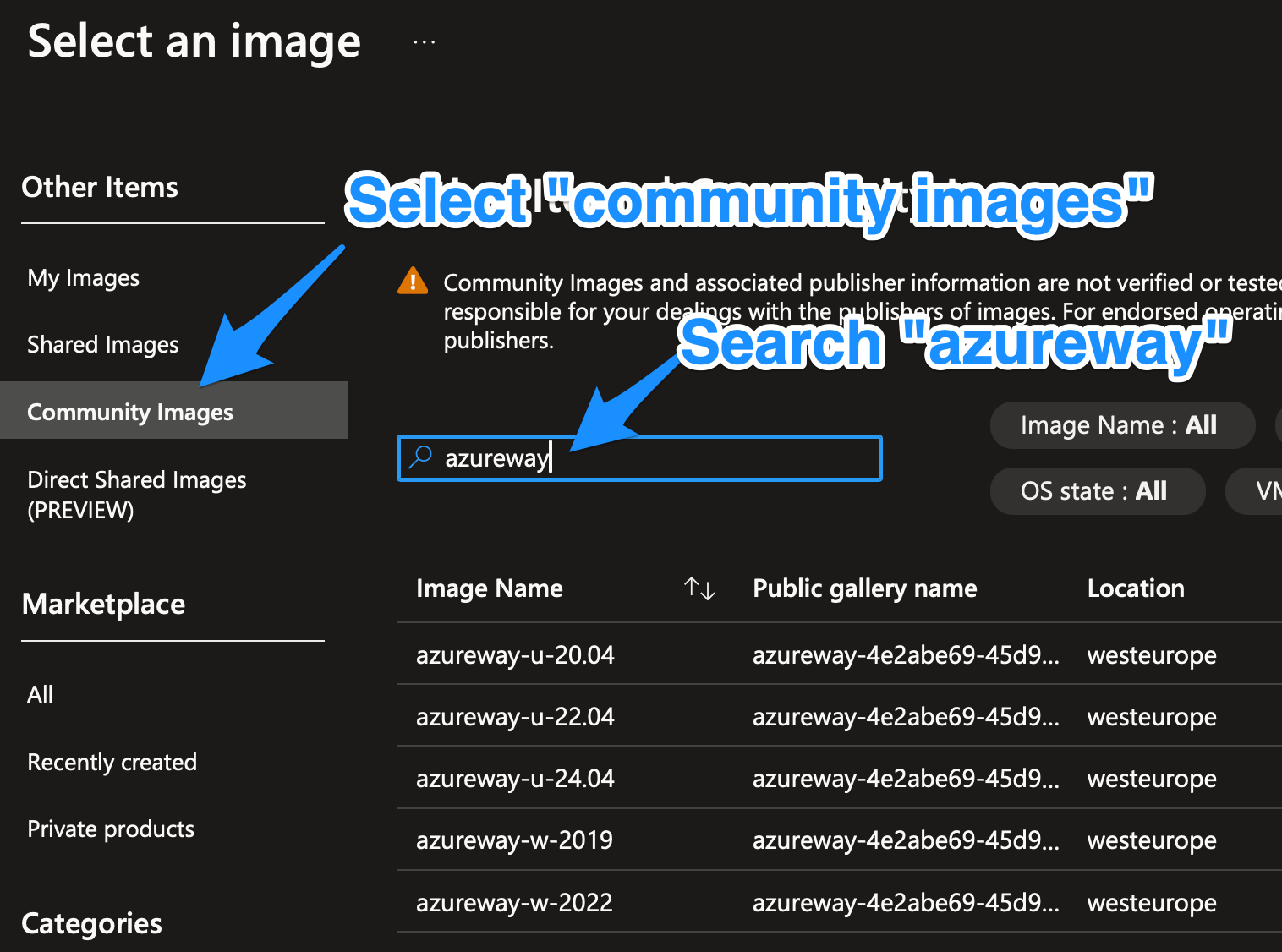The width and height of the screenshot is (1282, 952).
Task: Select the azureway-w-2022 image row
Action: pos(514,902)
